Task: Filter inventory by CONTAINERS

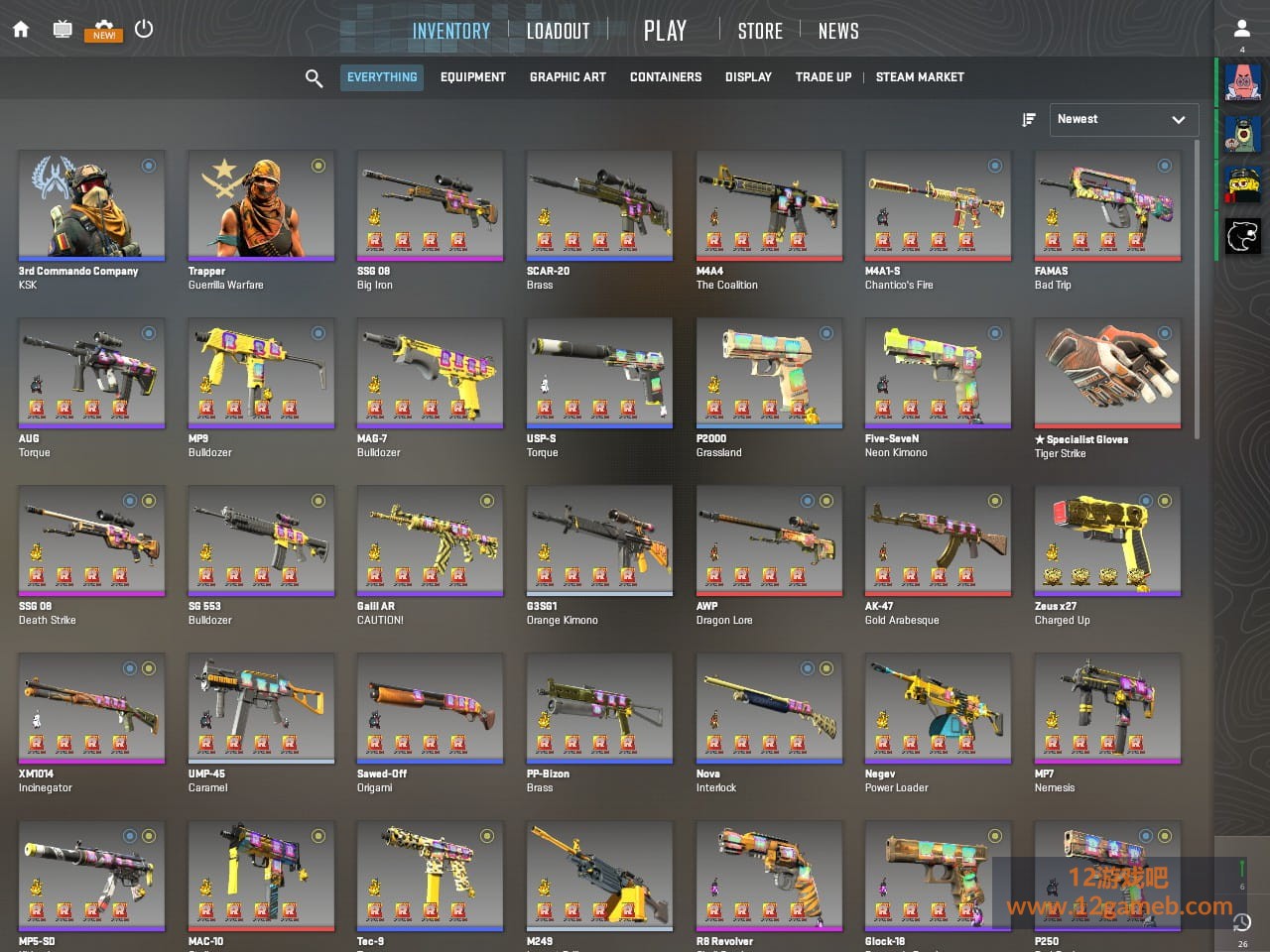Action: point(666,77)
